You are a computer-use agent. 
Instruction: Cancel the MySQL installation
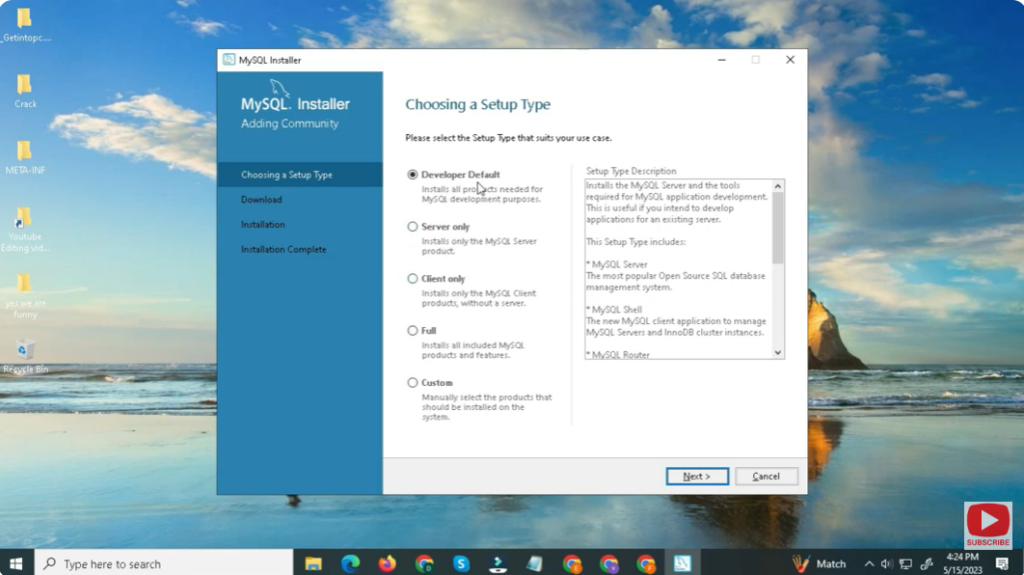click(x=766, y=476)
